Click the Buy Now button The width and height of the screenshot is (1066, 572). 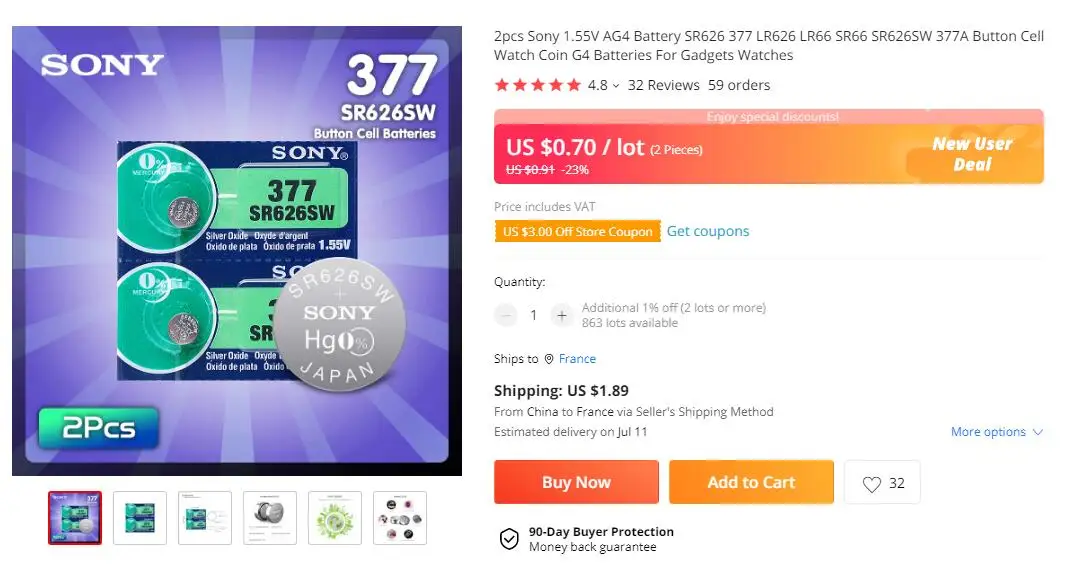[x=577, y=482]
